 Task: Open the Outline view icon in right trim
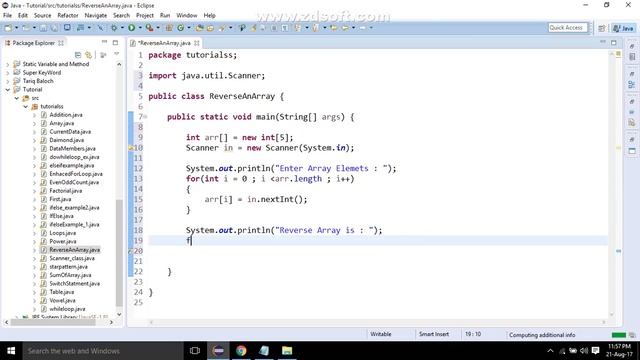click(632, 84)
